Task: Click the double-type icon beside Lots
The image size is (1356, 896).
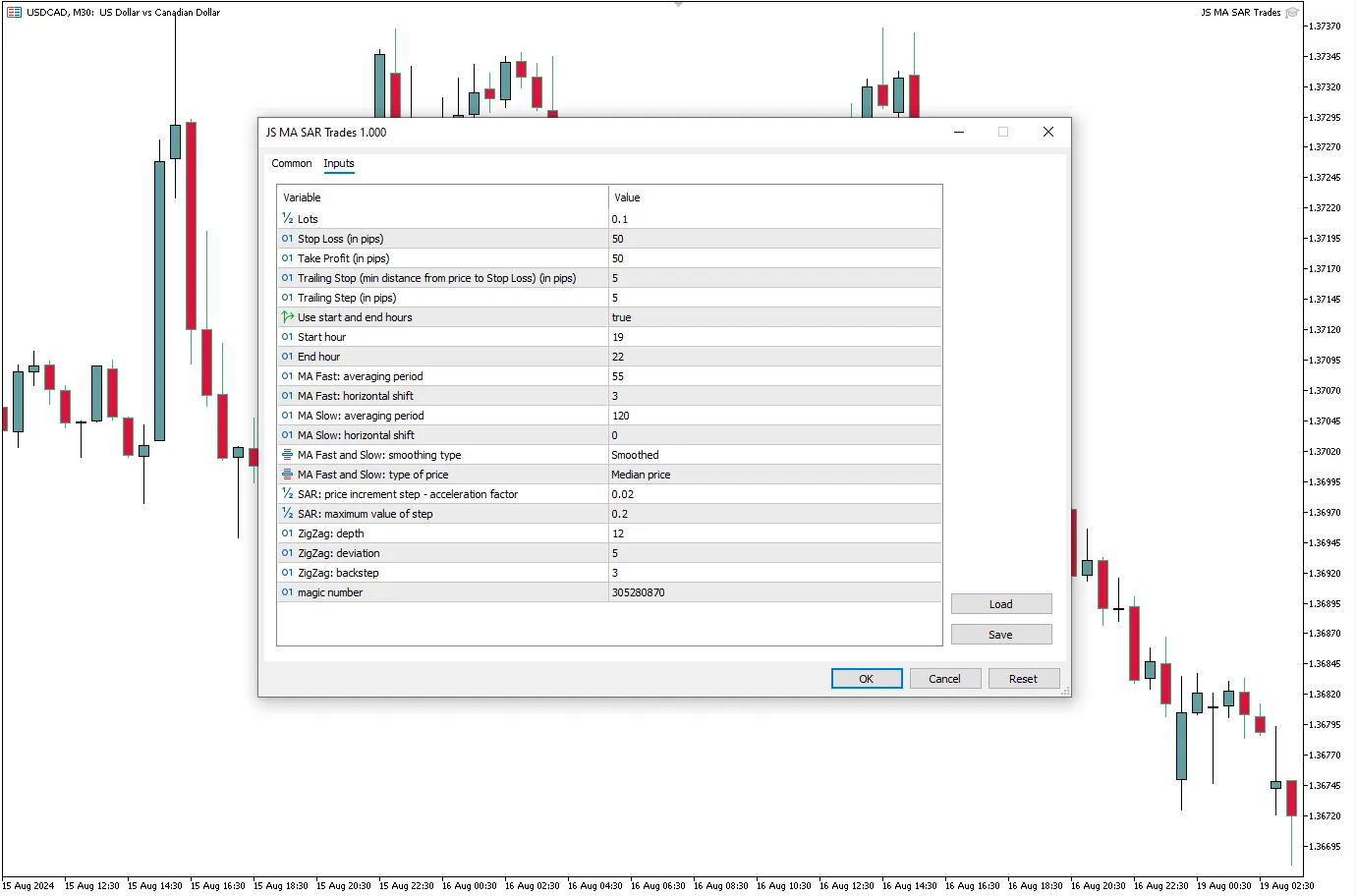Action: [x=287, y=218]
